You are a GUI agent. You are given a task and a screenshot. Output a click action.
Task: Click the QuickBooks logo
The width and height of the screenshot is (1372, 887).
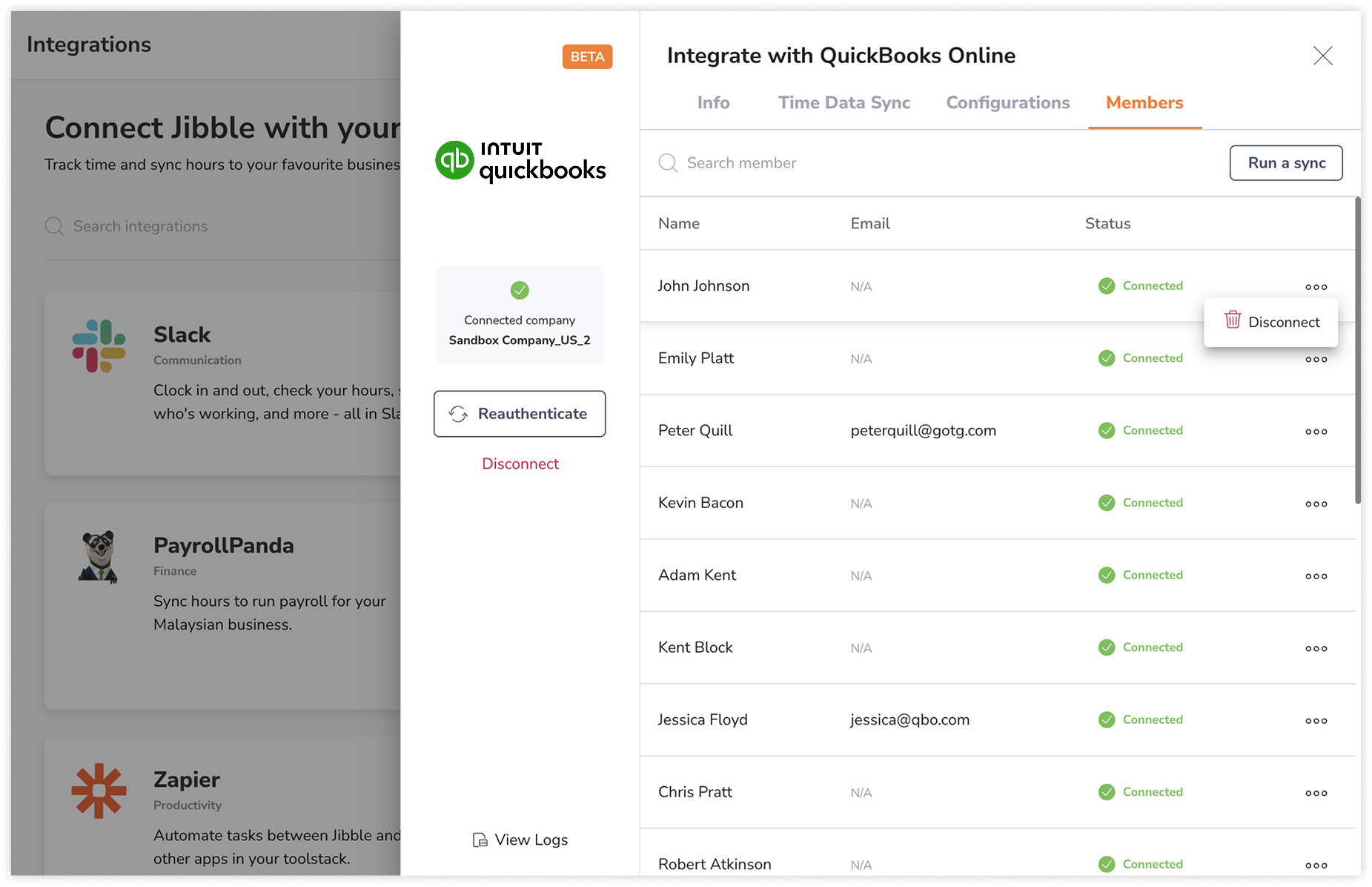pos(520,161)
